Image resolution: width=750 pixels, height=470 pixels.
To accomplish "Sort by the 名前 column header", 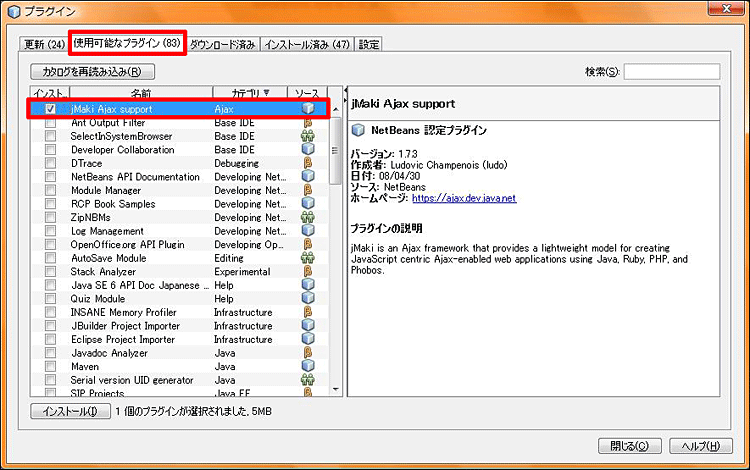I will [141, 93].
